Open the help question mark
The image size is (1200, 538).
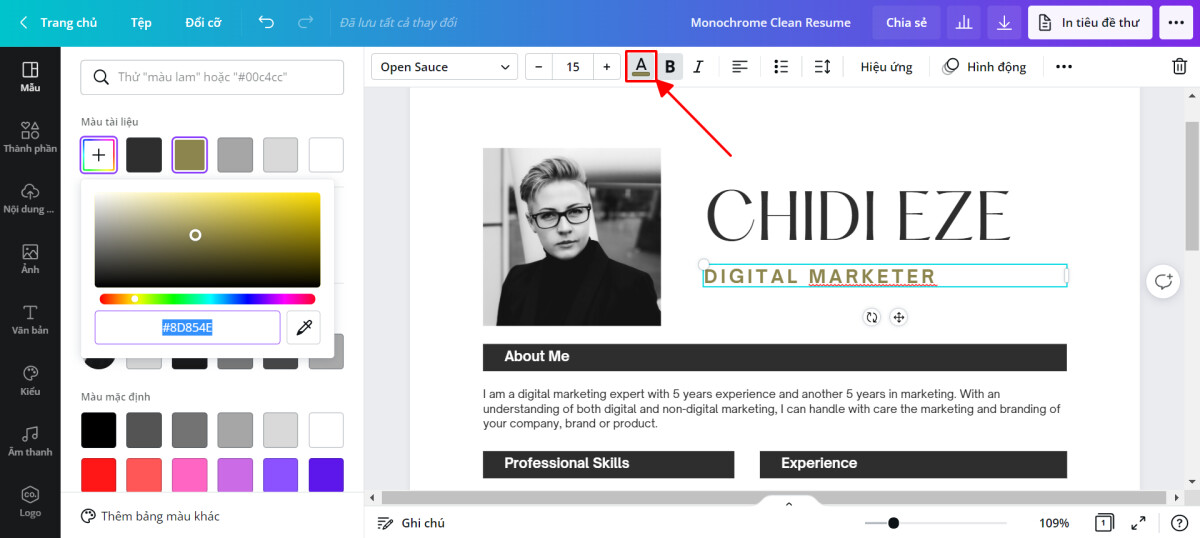(x=1179, y=523)
